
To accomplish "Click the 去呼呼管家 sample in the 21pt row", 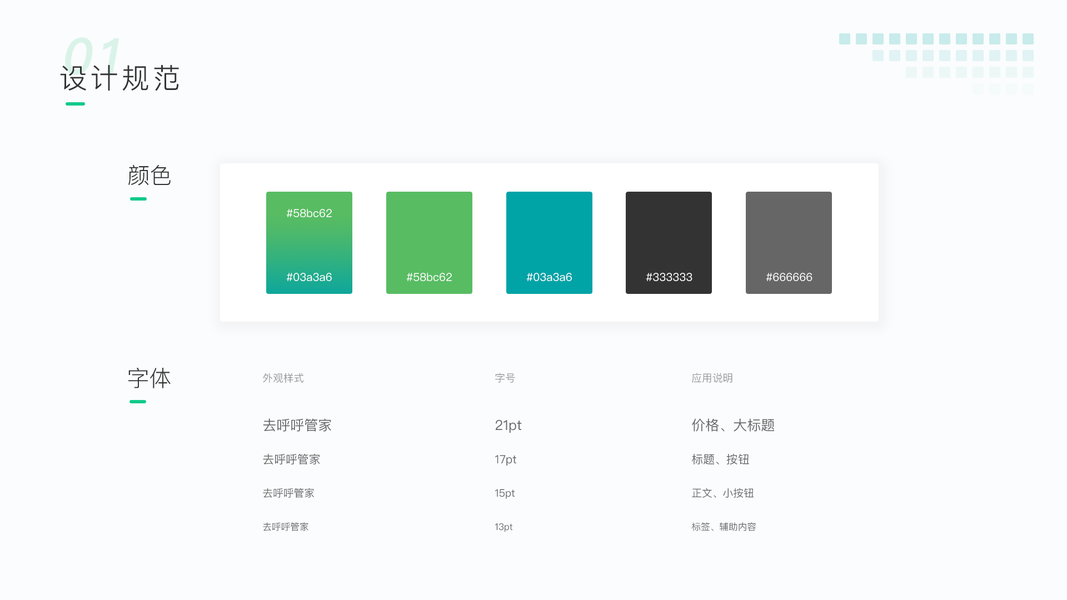I will [297, 425].
